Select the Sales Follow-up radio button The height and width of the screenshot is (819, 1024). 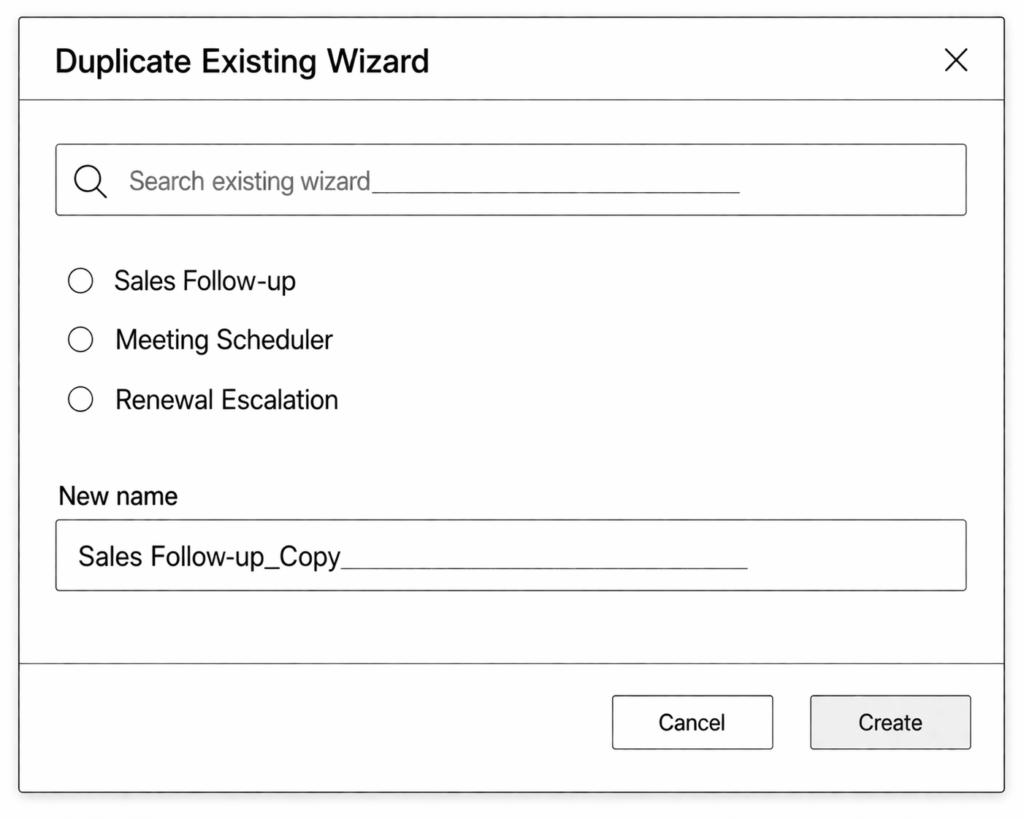80,281
